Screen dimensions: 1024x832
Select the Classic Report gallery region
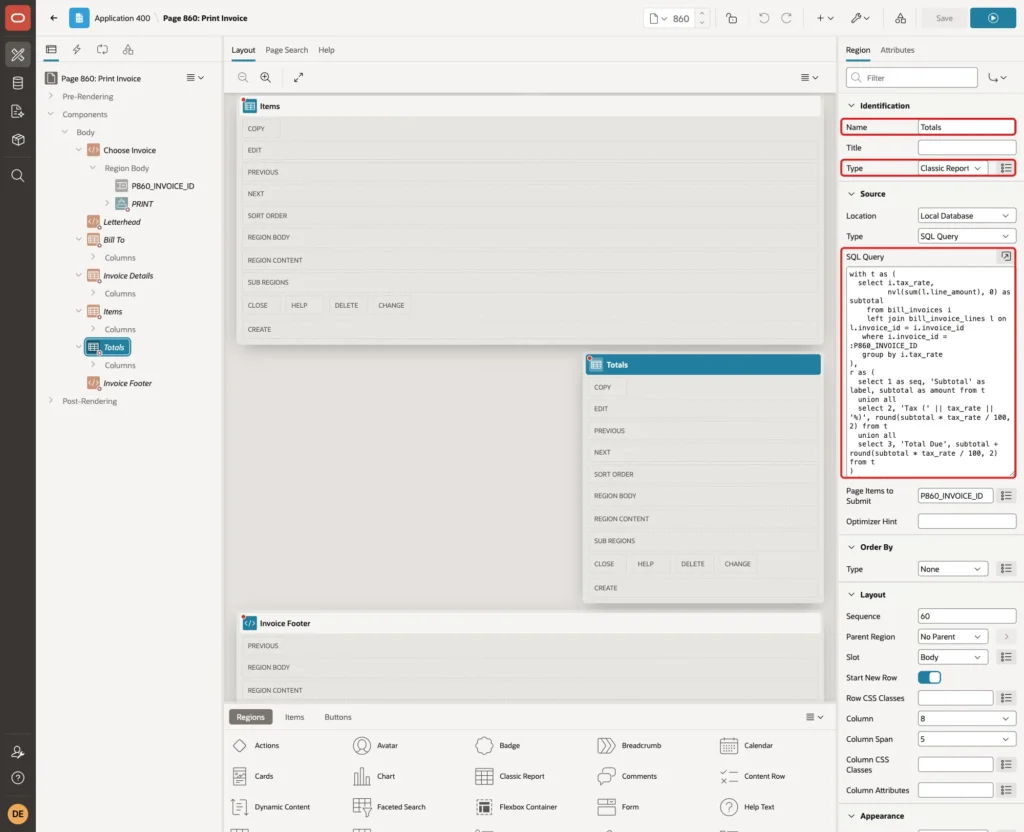pyautogui.click(x=510, y=776)
